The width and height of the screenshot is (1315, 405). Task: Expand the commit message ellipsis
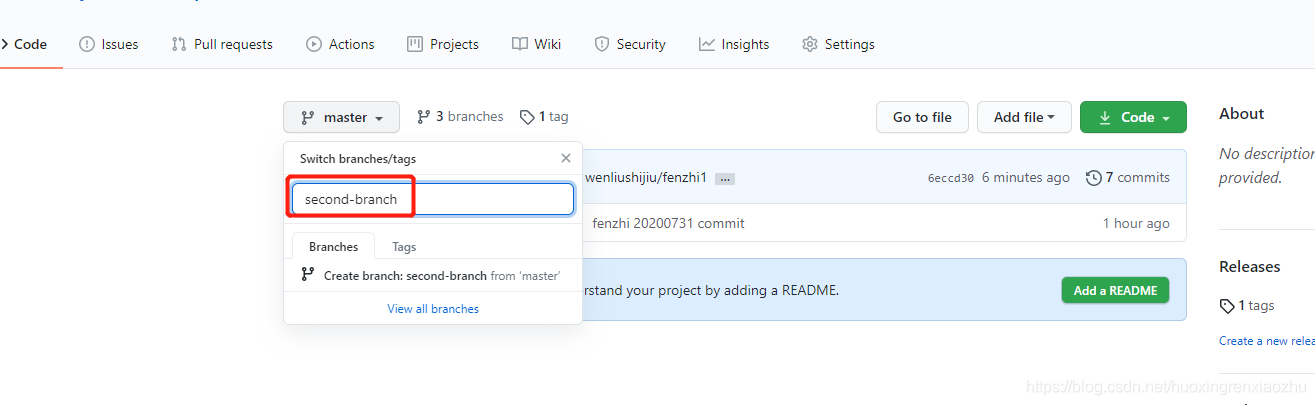pyautogui.click(x=725, y=178)
